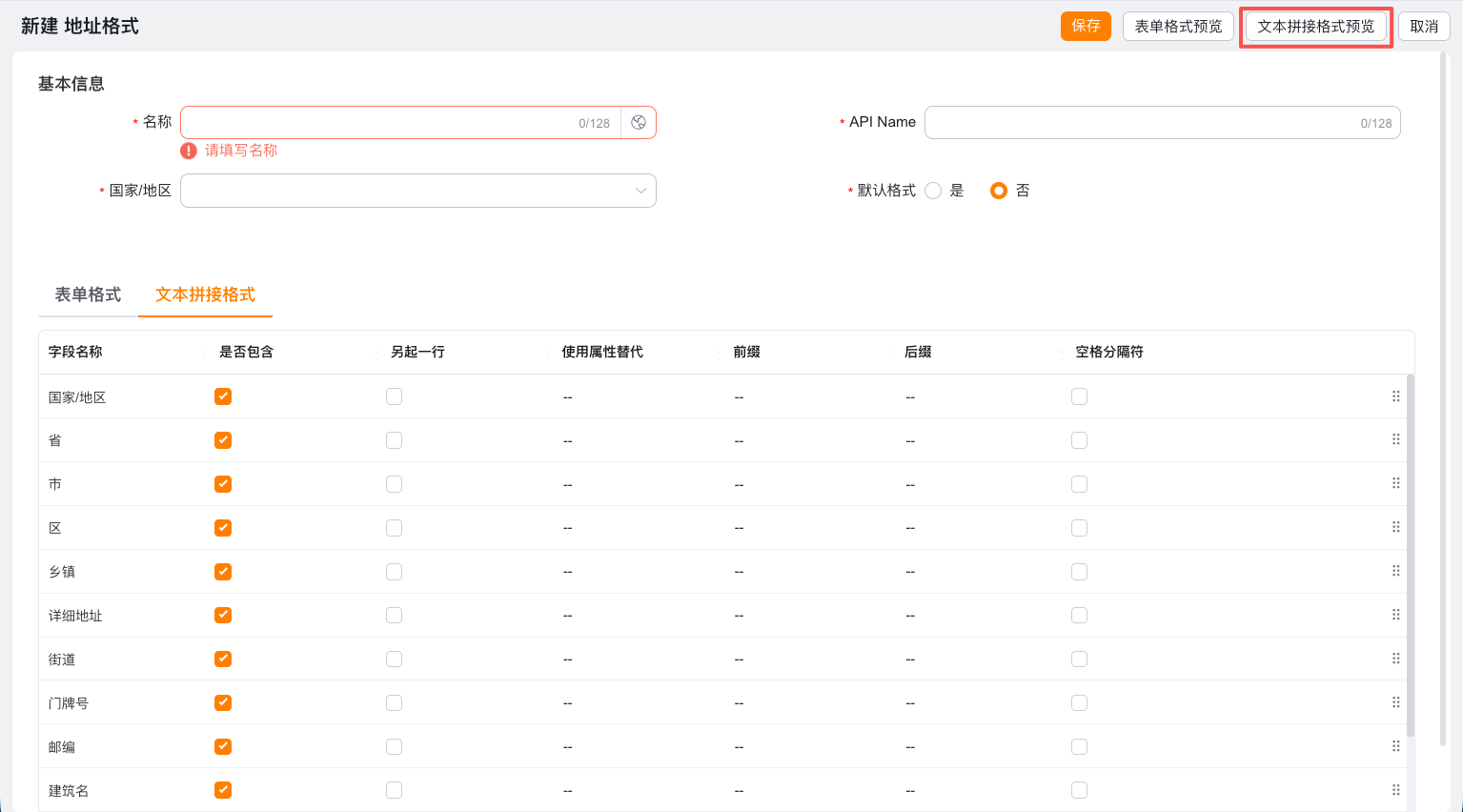Click the drag handle on the 邮编 row

coord(1395,747)
